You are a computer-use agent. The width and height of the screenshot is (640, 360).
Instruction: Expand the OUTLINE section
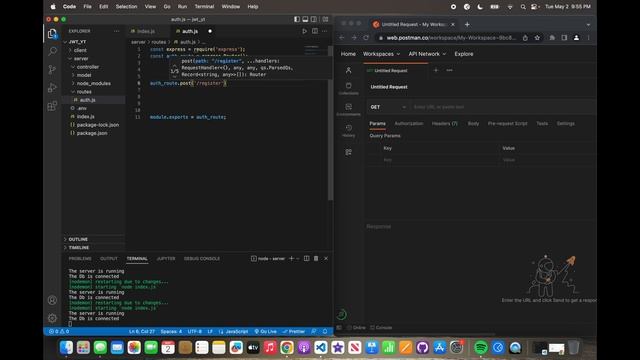pos(78,239)
